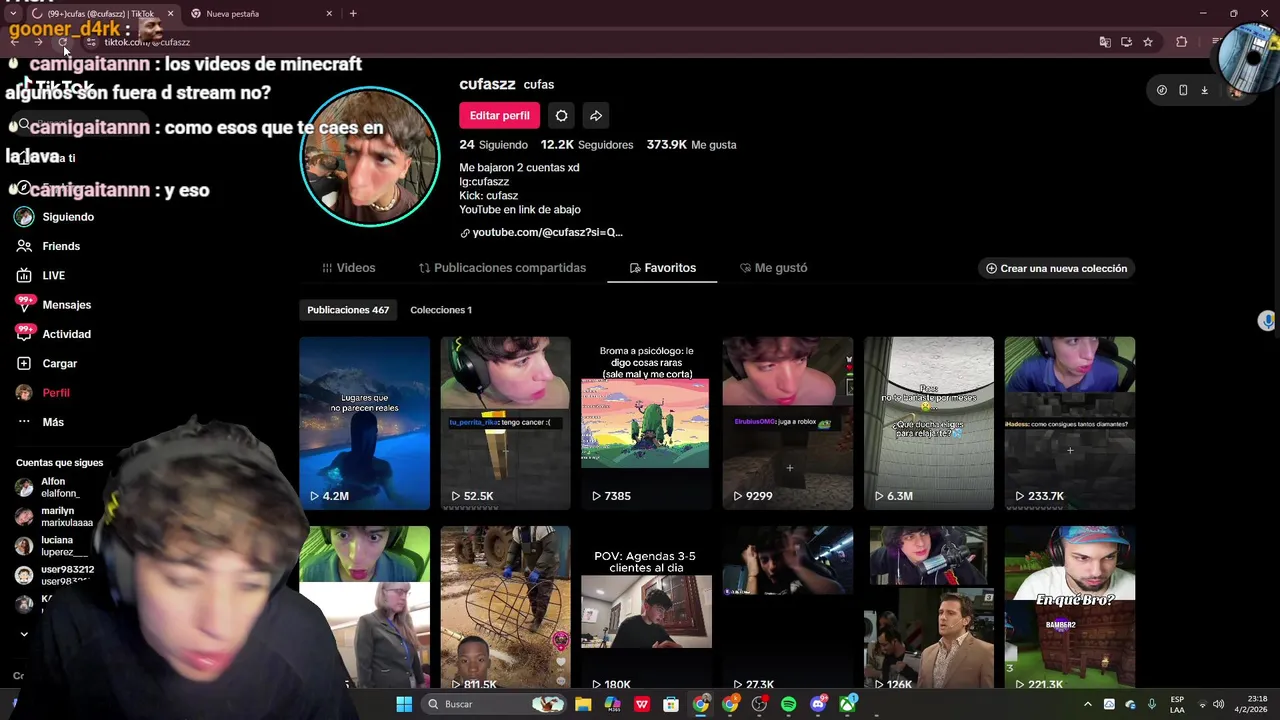This screenshot has width=1280, height=720.
Task: Select the Colecciones 1 filter
Action: click(441, 310)
